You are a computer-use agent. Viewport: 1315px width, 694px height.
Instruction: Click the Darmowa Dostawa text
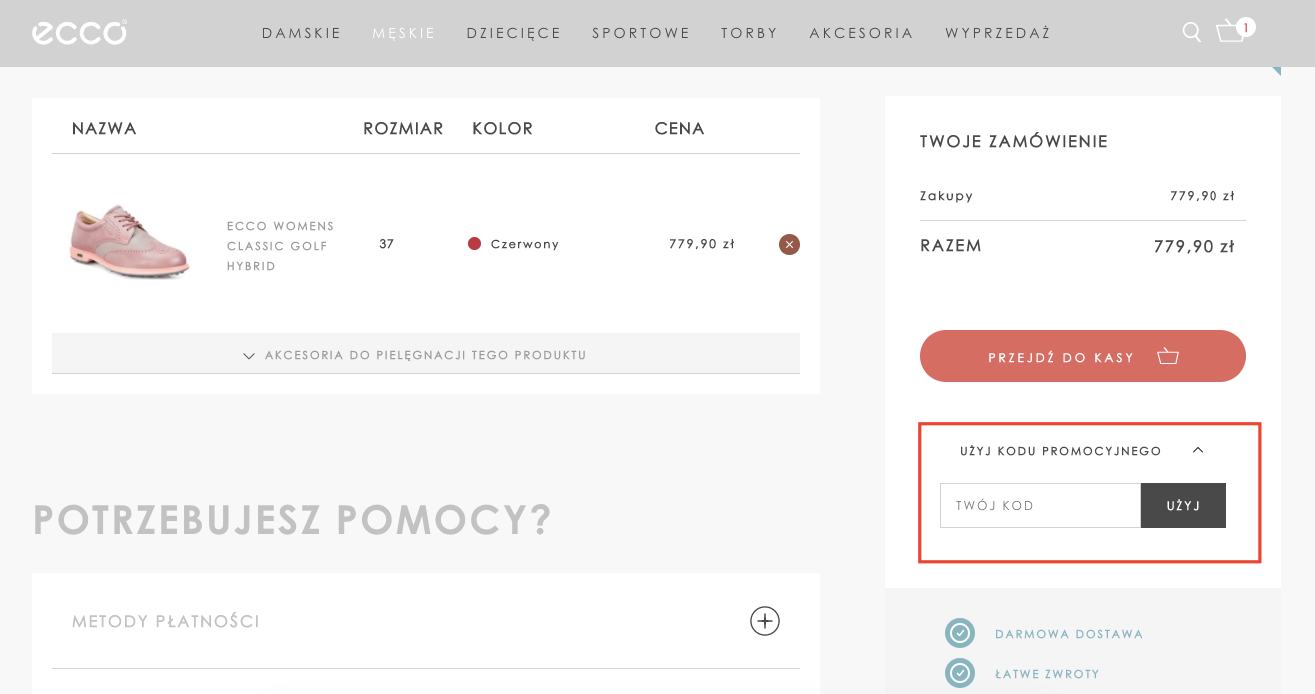(1069, 634)
